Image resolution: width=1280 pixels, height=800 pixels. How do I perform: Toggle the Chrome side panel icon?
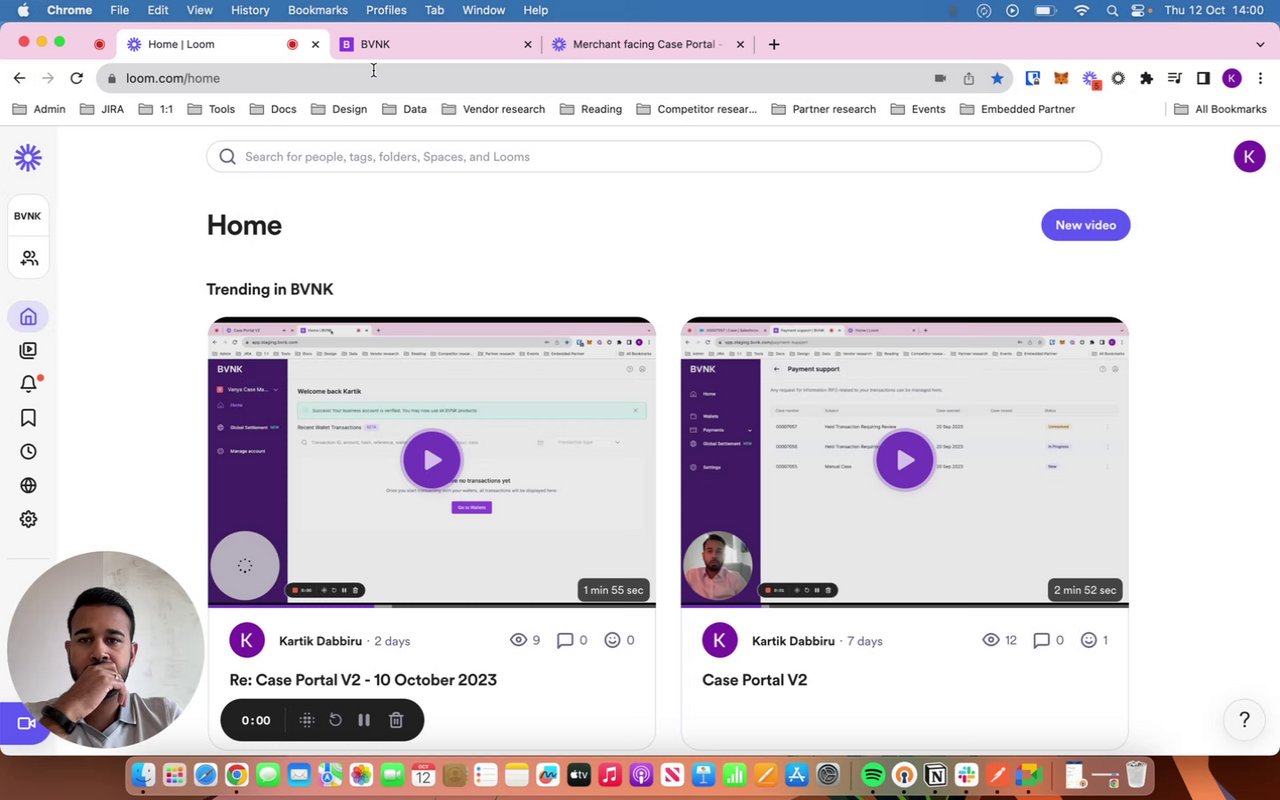coord(1203,78)
